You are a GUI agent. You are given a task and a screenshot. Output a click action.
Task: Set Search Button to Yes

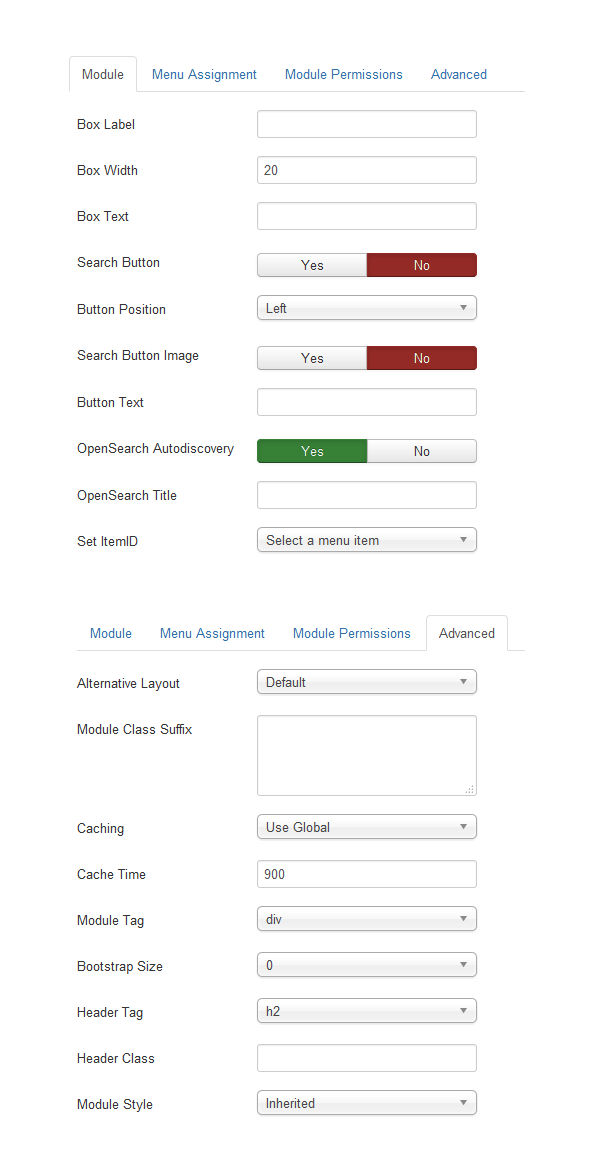pos(312,265)
